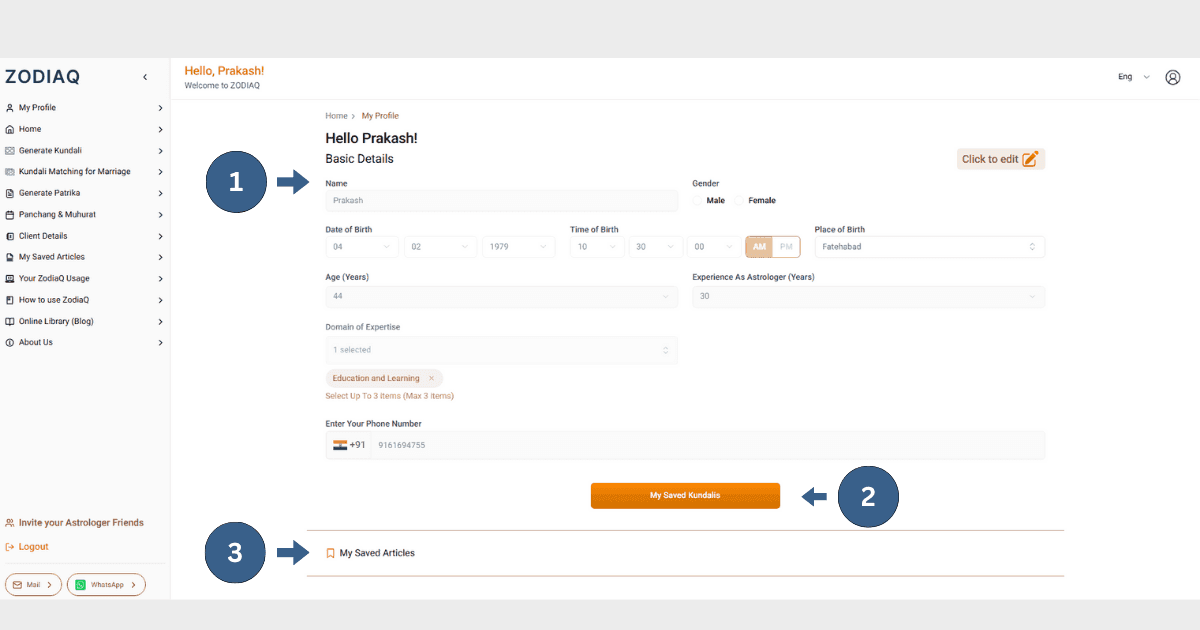Open the language Eng dropdown

1134,77
